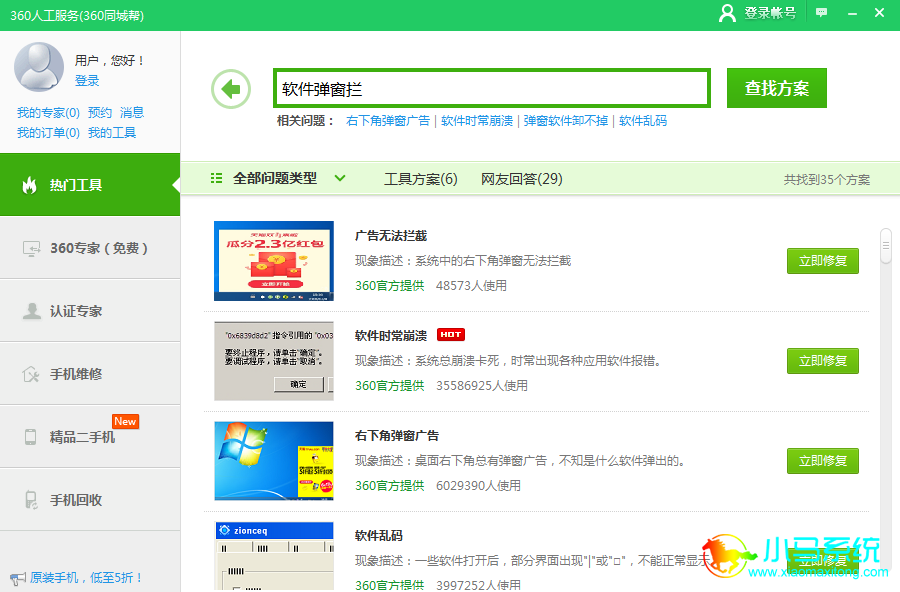The image size is (900, 592).
Task: Click the green back arrow icon
Action: (231, 89)
